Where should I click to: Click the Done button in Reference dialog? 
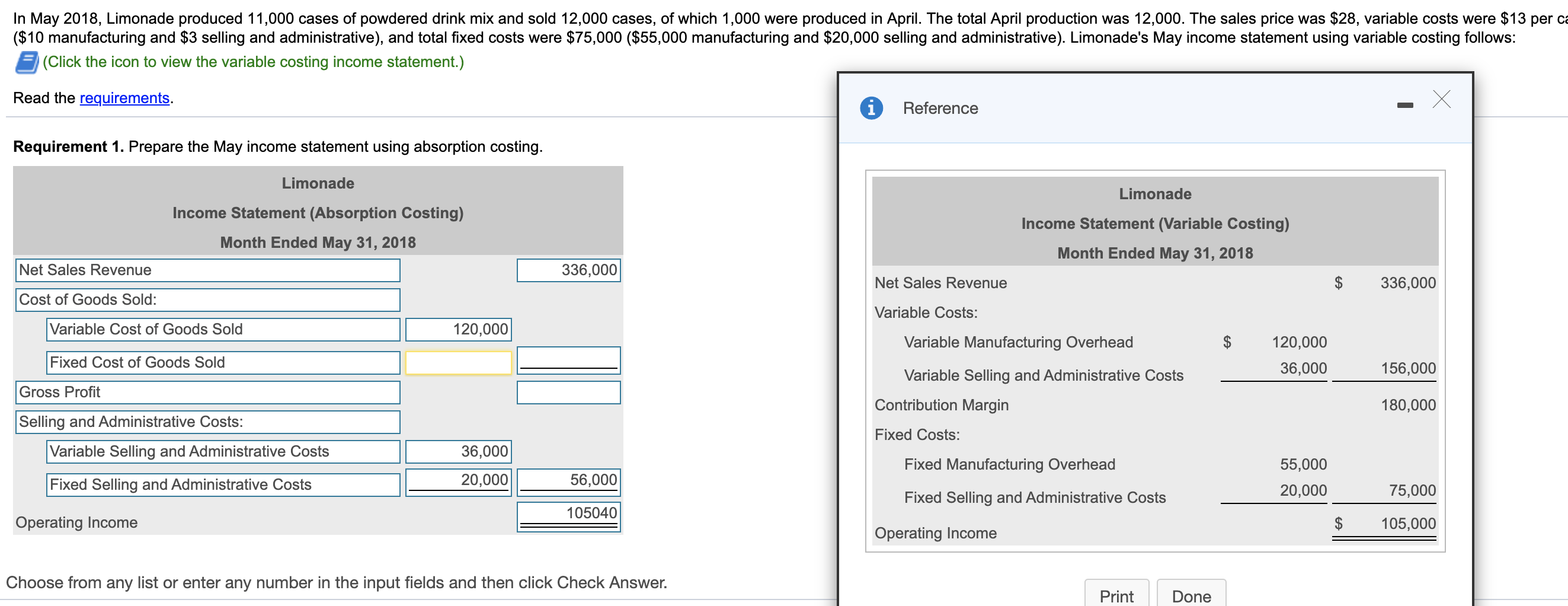[1191, 594]
